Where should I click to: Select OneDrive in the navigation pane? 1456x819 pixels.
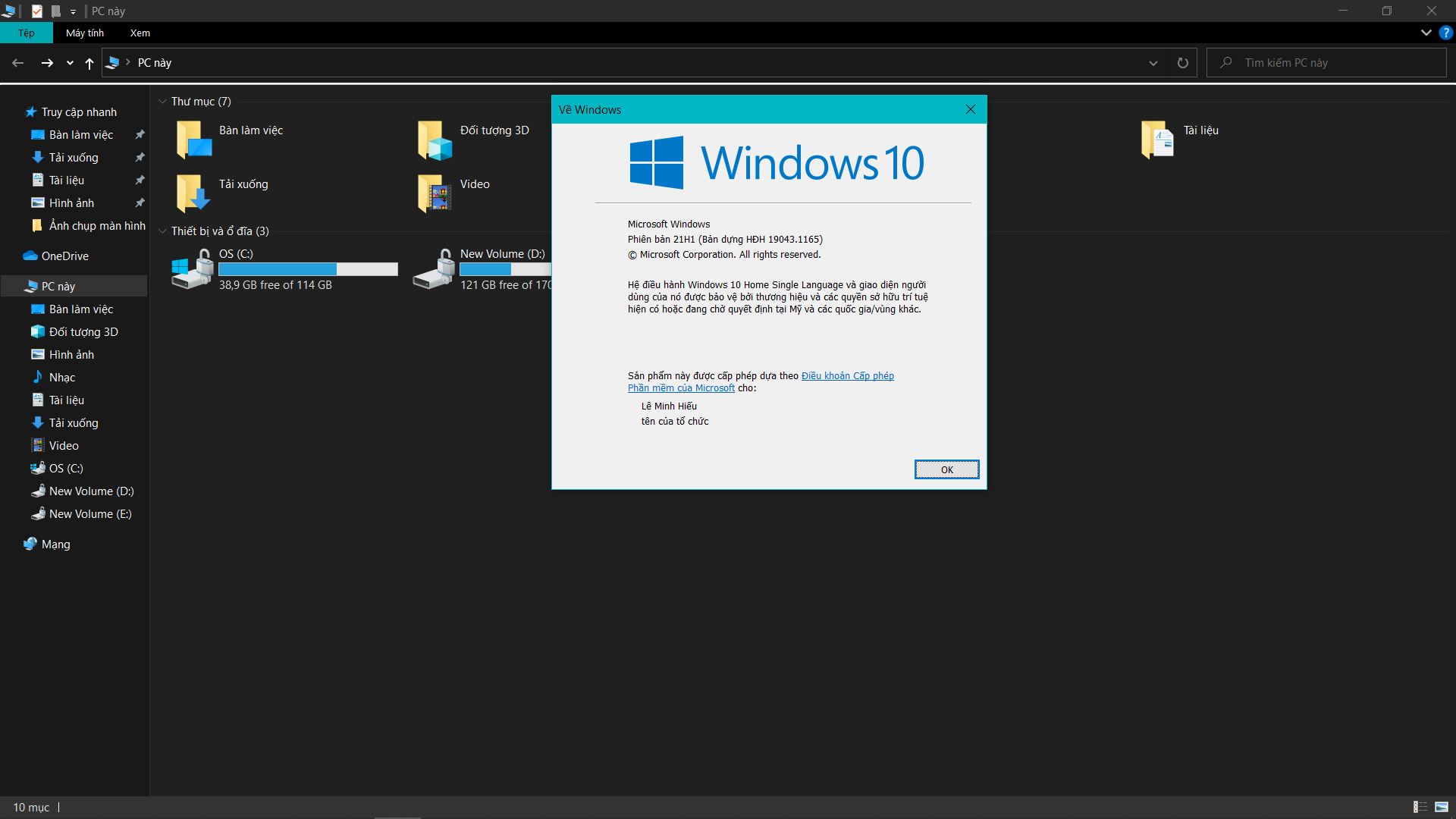[x=64, y=256]
